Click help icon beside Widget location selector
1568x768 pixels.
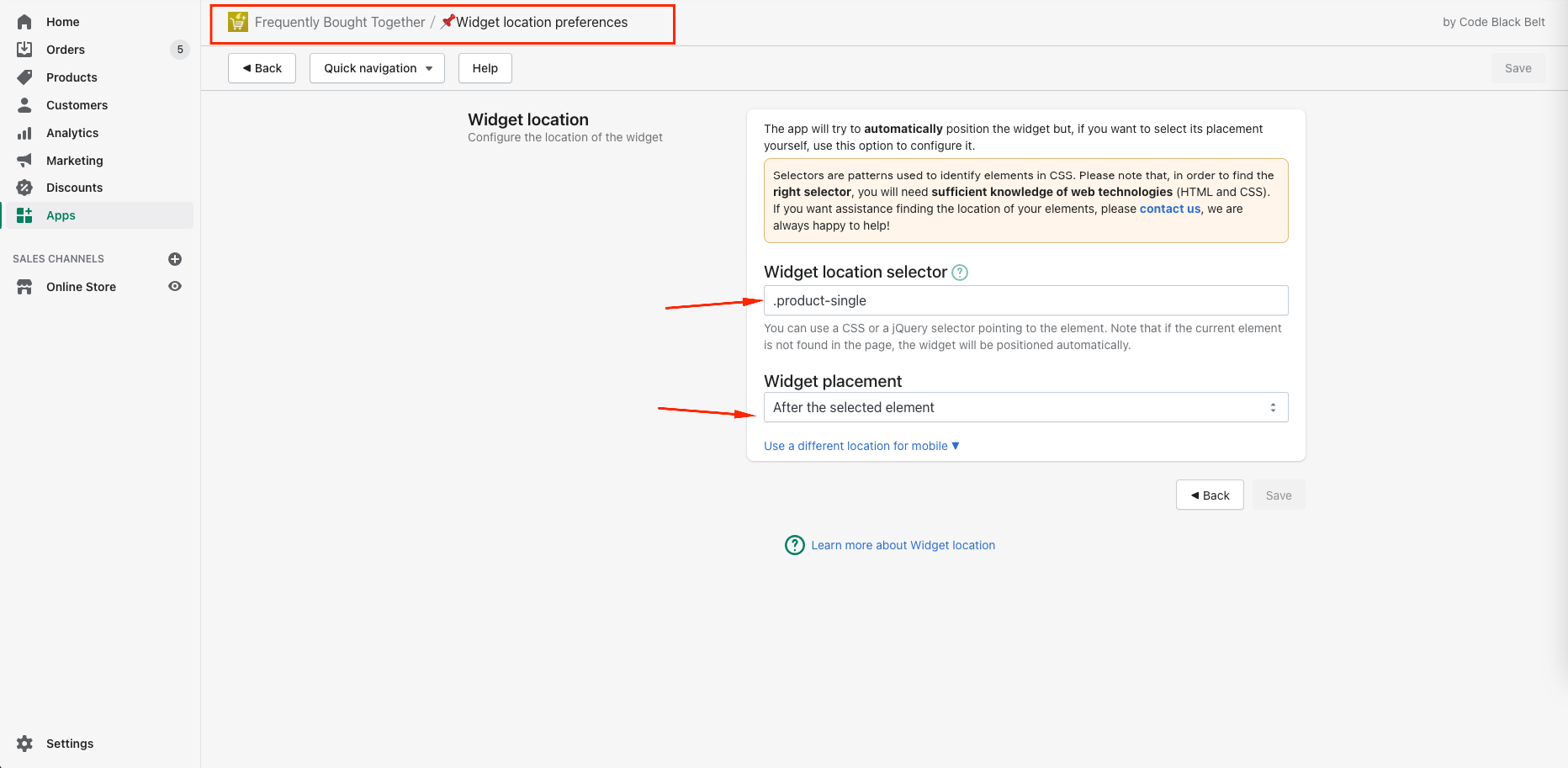[960, 273]
